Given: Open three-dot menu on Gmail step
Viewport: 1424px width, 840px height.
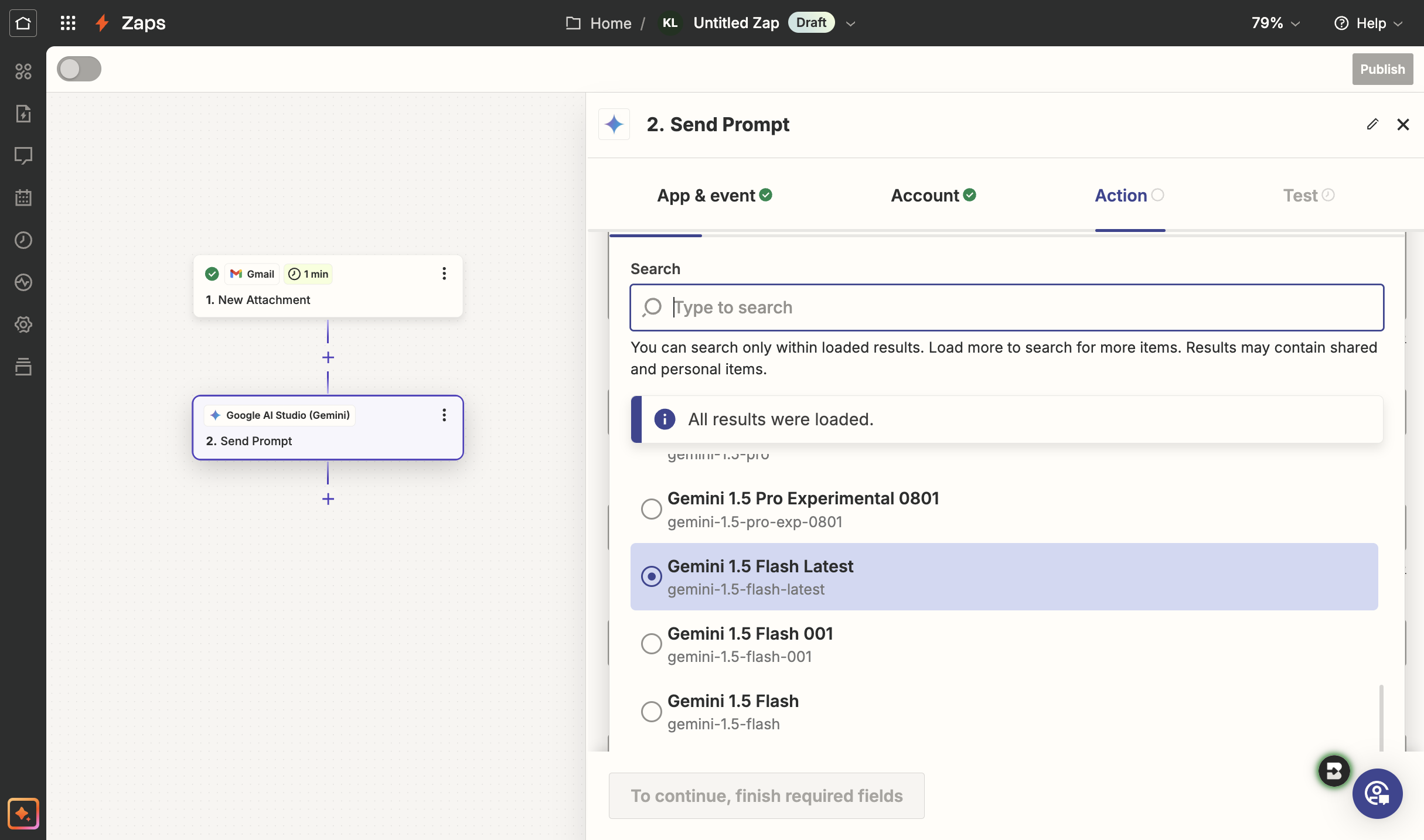Looking at the screenshot, I should (444, 274).
